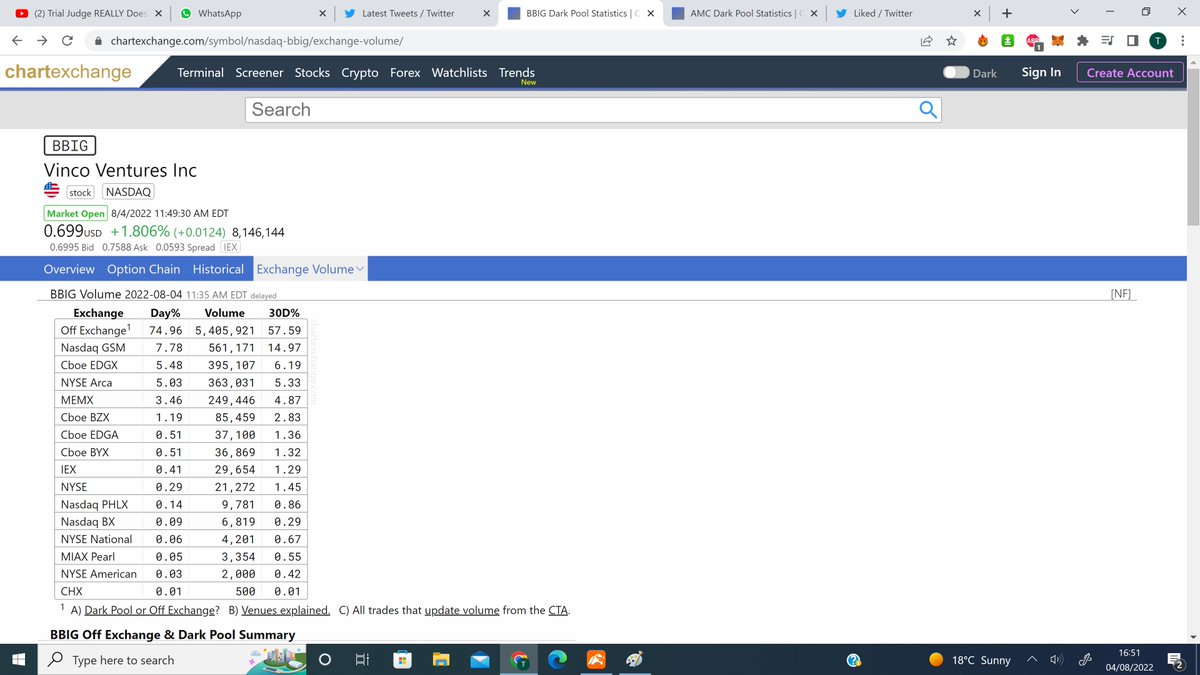Image resolution: width=1200 pixels, height=675 pixels.
Task: Click the chartexchange logo
Action: [x=68, y=72]
